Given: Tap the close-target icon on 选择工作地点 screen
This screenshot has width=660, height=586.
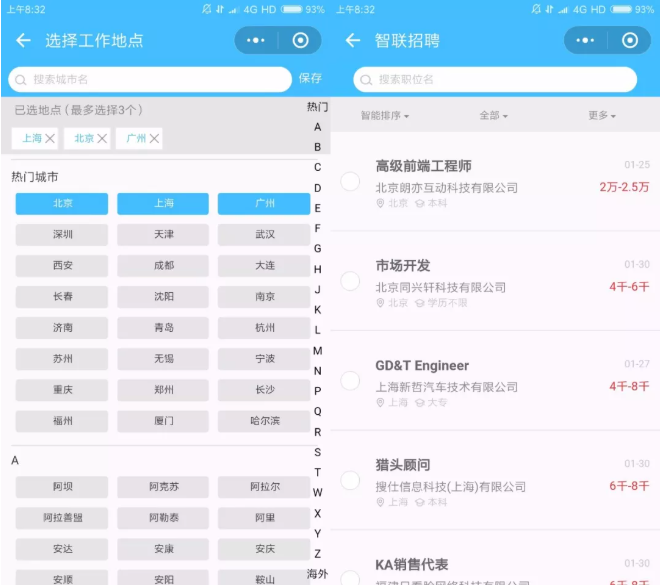Looking at the screenshot, I should point(300,40).
